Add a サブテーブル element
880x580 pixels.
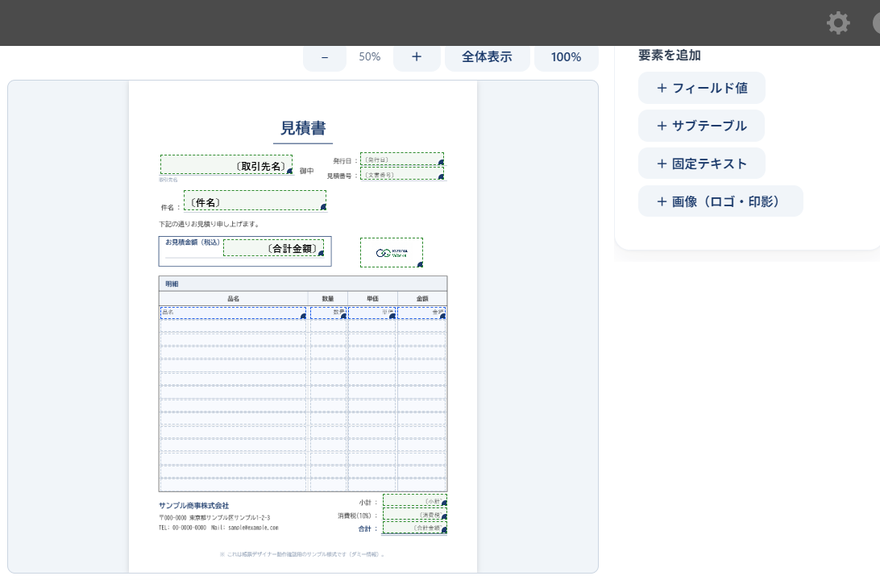click(x=702, y=126)
